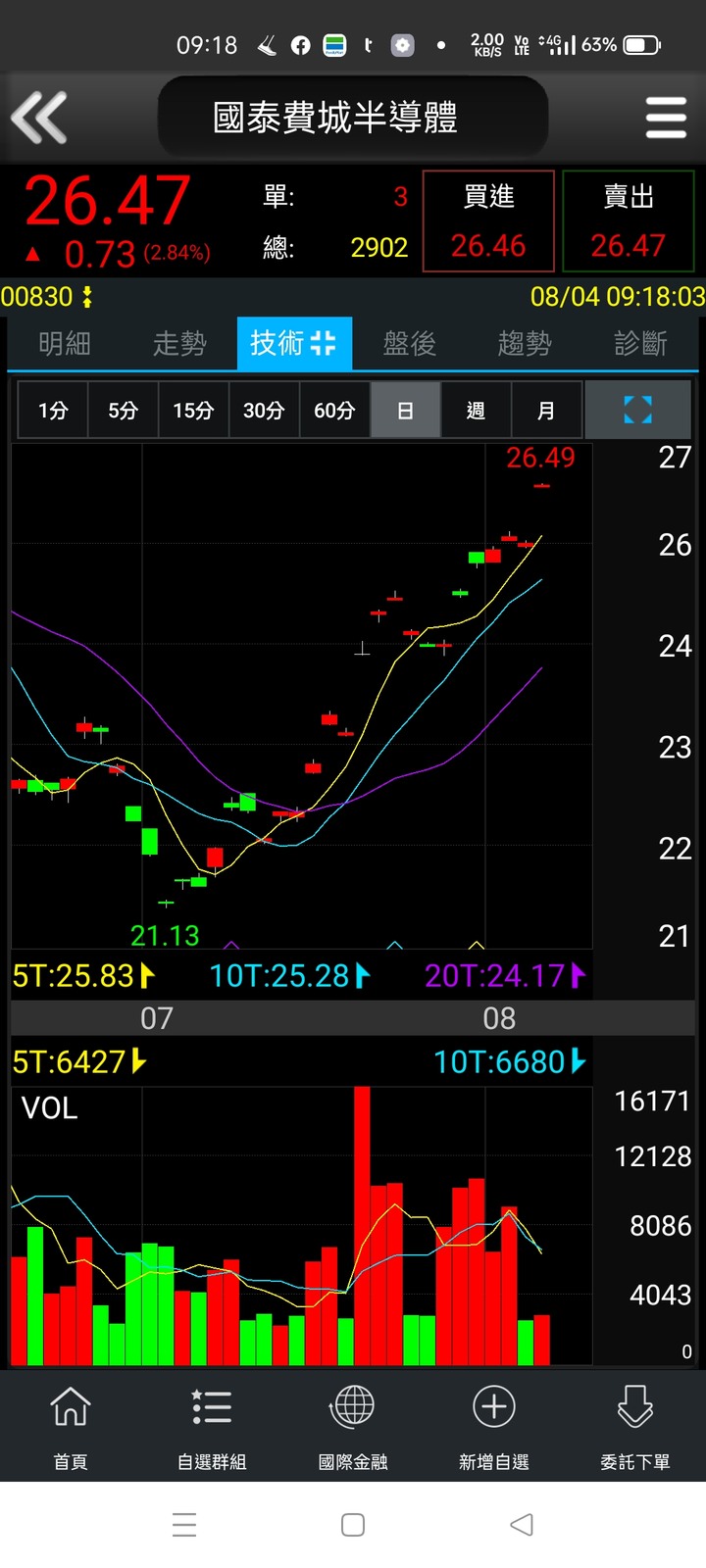Tap the chart high label 26.49
Viewport: 706px width, 1568px height.
point(540,458)
